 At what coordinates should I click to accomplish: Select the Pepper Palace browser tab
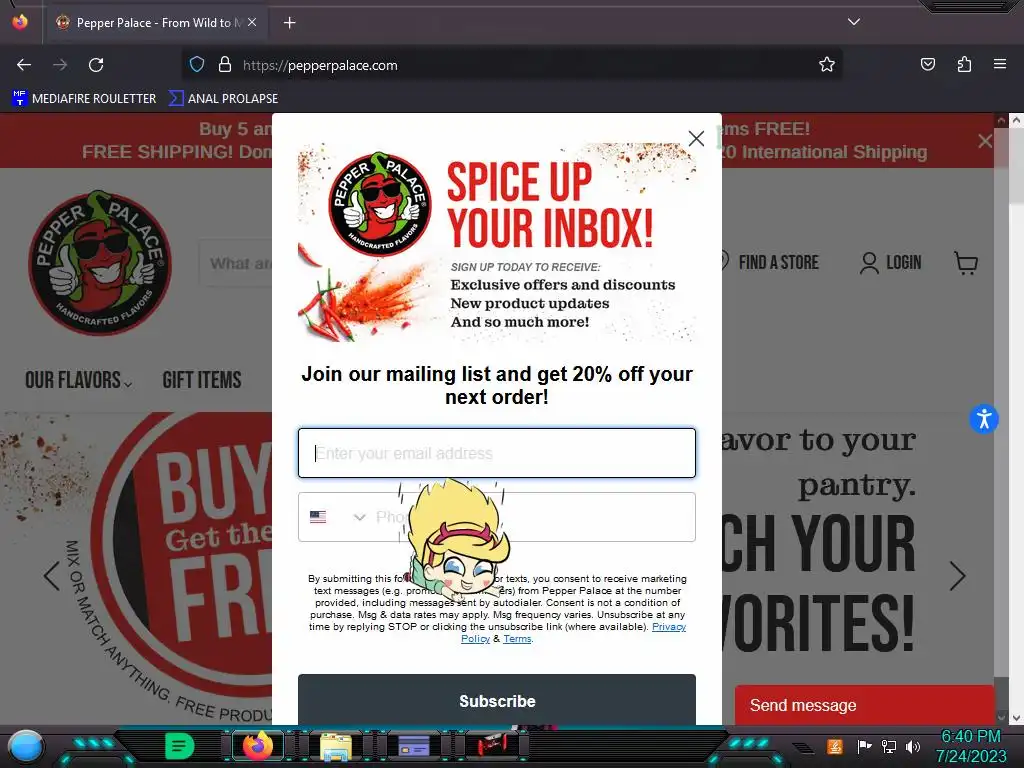(x=157, y=23)
